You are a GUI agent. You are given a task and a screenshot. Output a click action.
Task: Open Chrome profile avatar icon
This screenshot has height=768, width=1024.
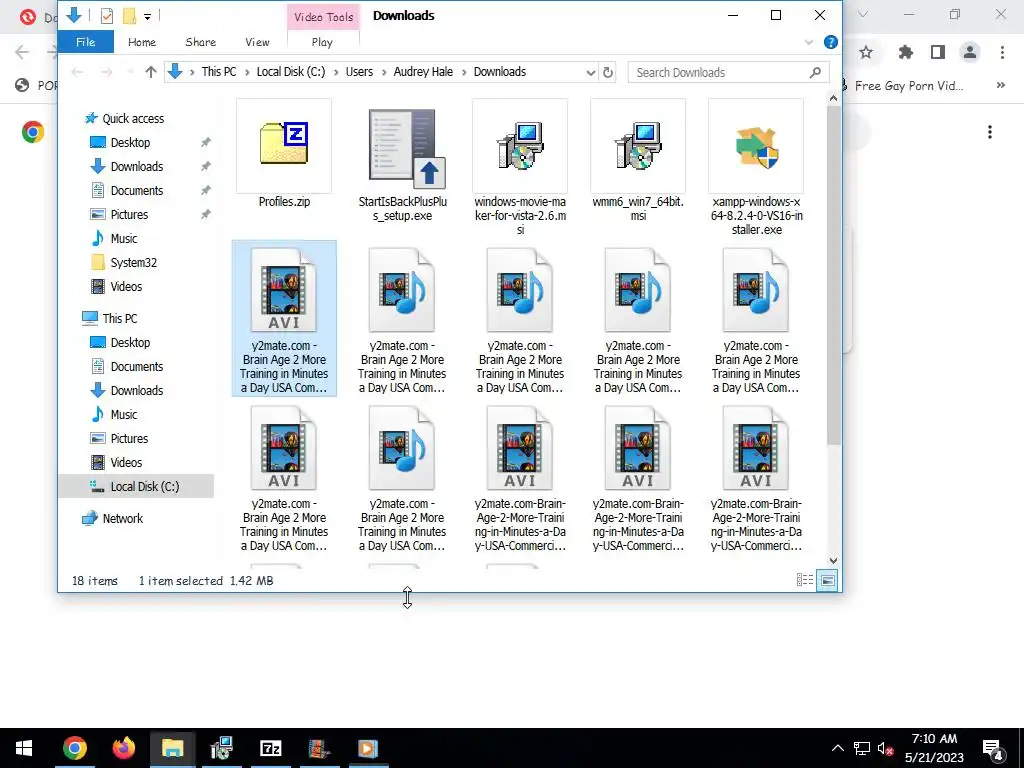970,52
